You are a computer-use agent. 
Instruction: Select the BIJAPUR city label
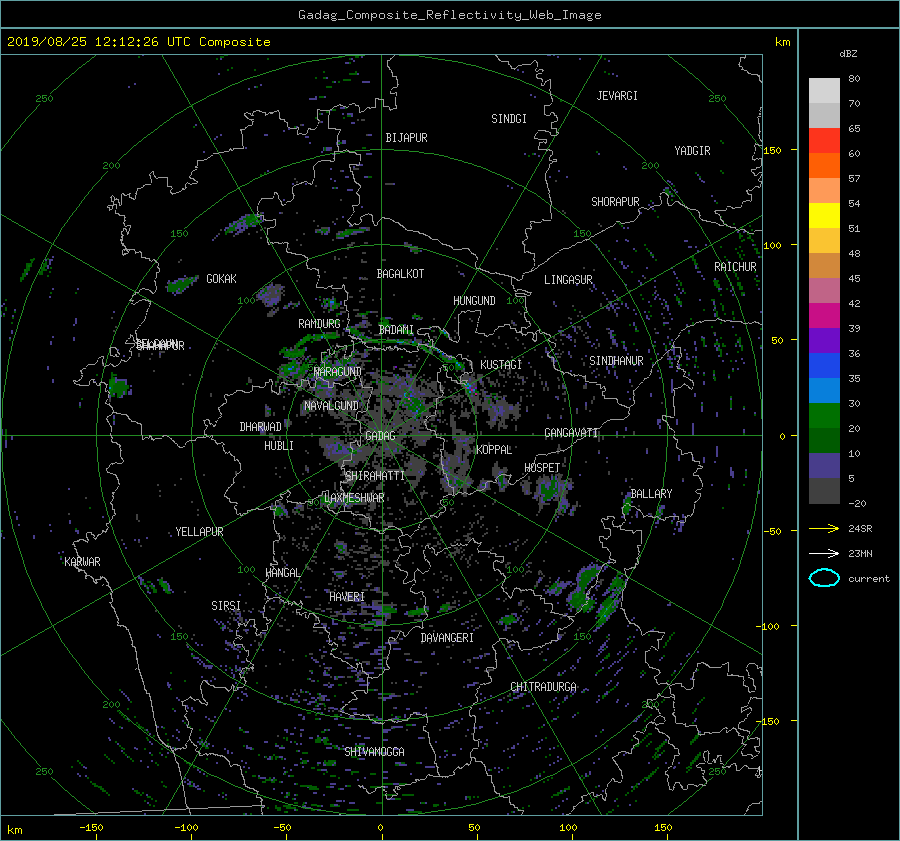(406, 138)
